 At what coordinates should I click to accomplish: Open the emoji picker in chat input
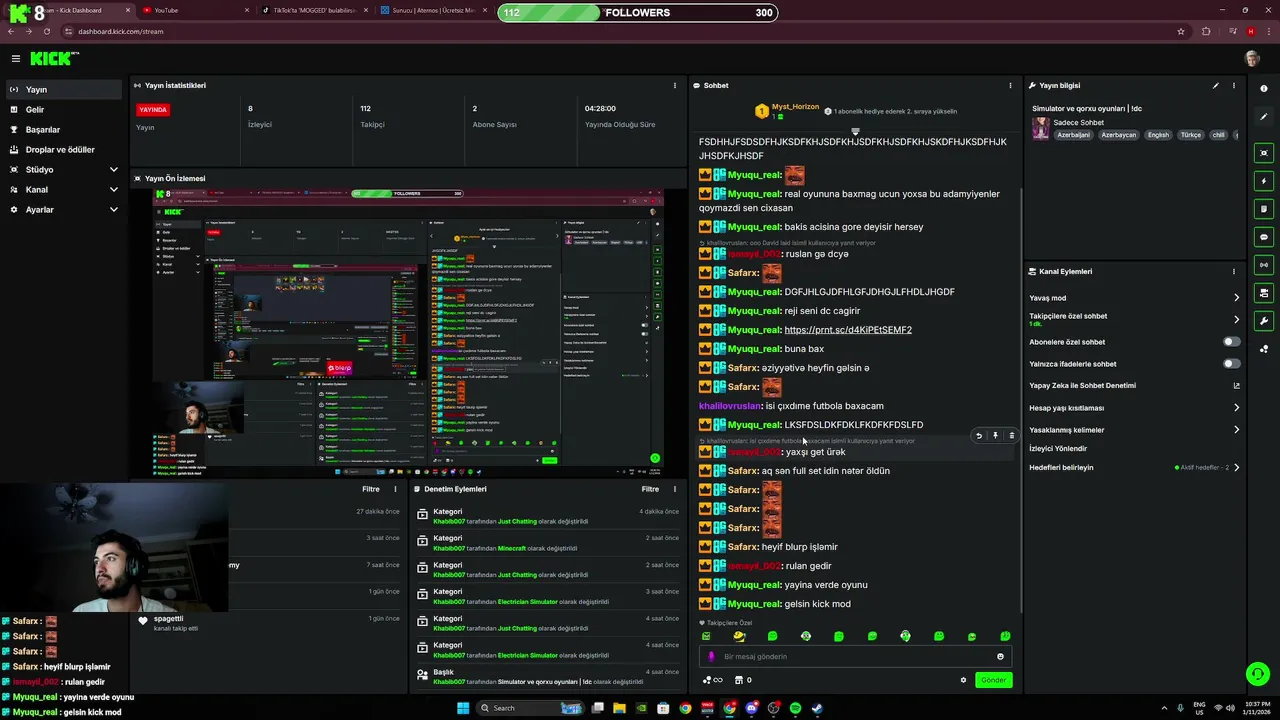tap(1000, 657)
